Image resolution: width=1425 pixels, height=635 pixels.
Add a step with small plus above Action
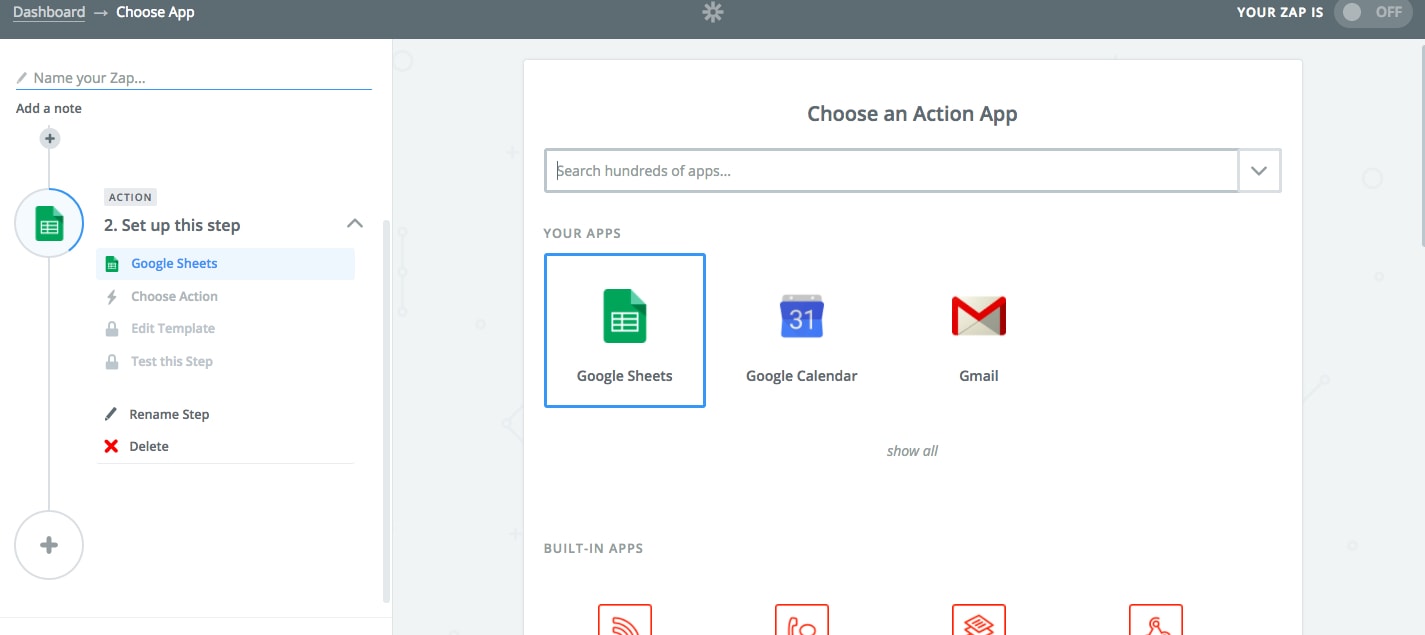coord(49,138)
